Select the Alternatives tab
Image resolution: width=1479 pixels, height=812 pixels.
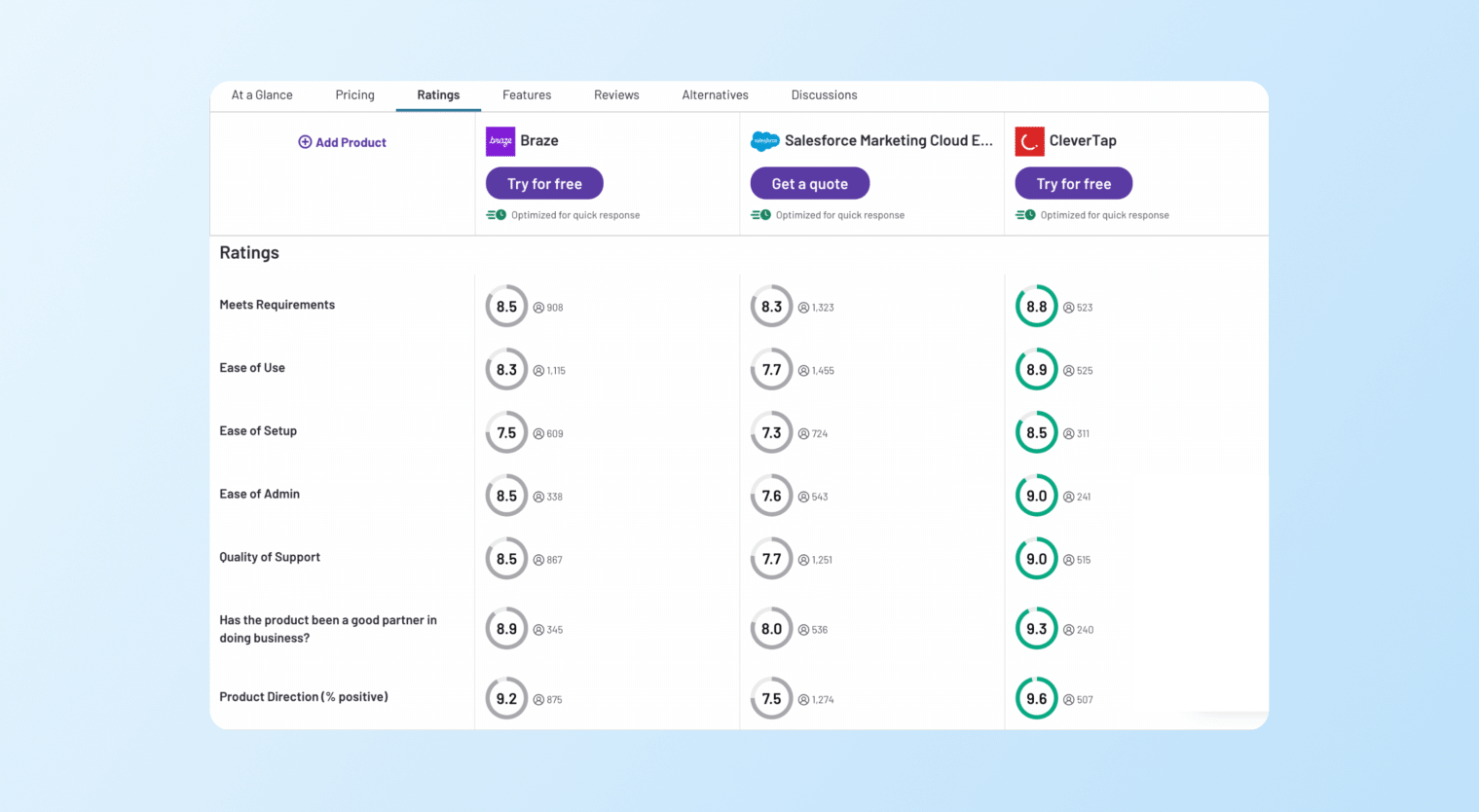715,95
